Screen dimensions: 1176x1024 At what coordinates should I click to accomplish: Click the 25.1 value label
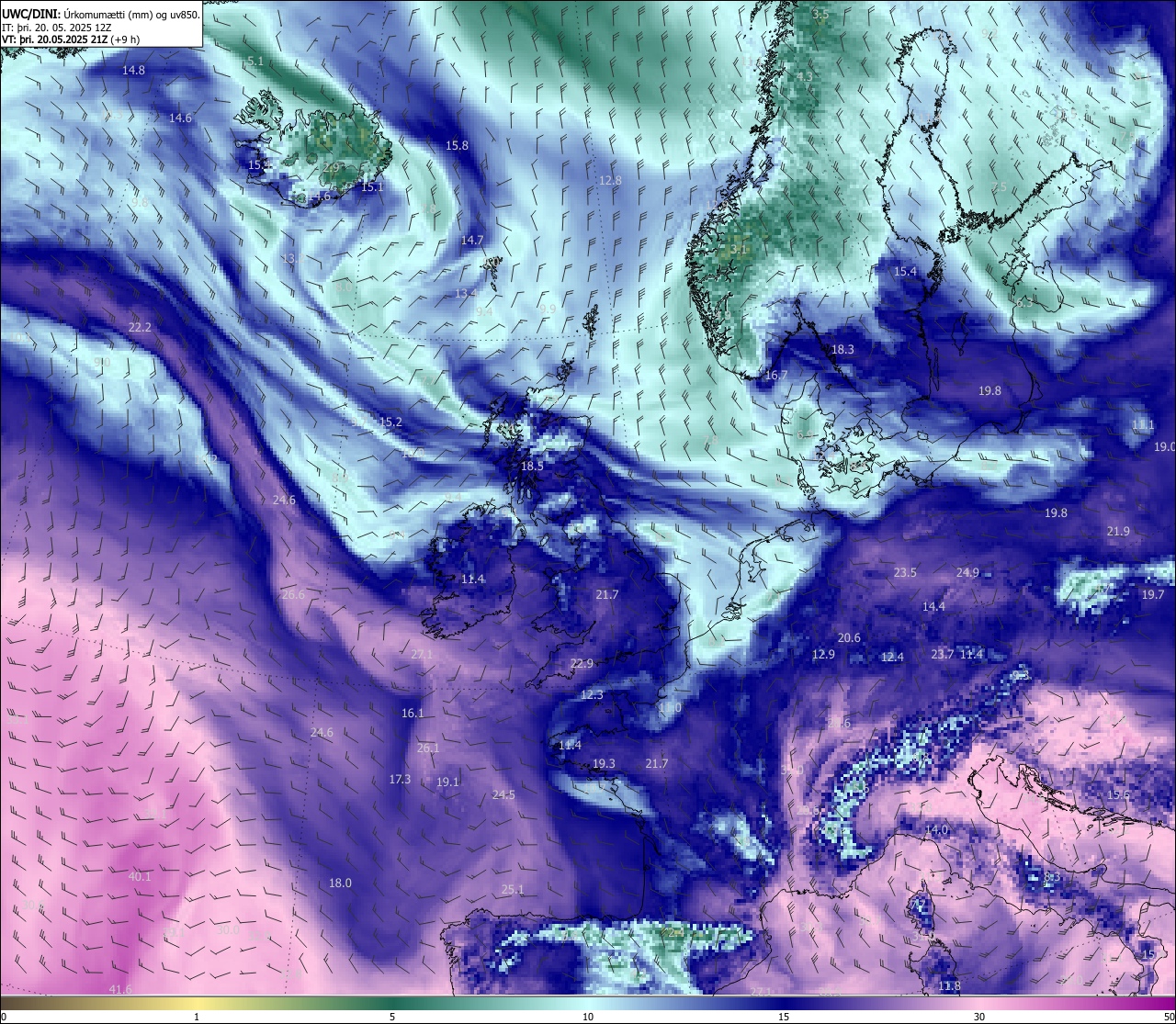[513, 889]
